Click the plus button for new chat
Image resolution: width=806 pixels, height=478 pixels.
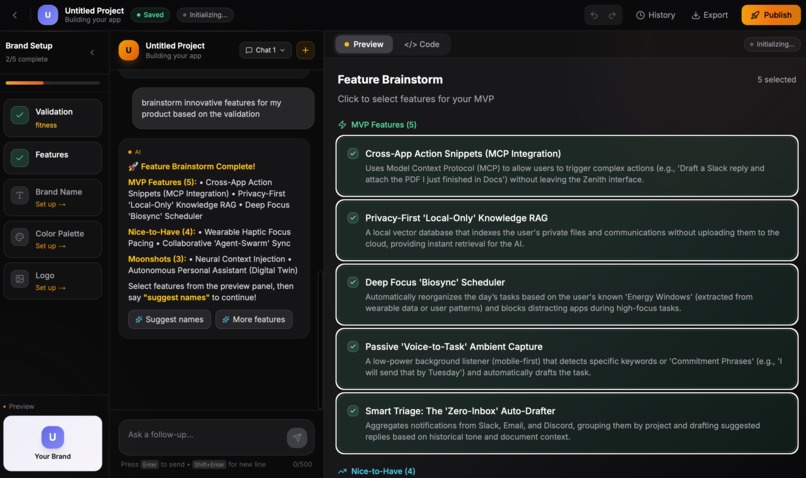click(x=305, y=50)
